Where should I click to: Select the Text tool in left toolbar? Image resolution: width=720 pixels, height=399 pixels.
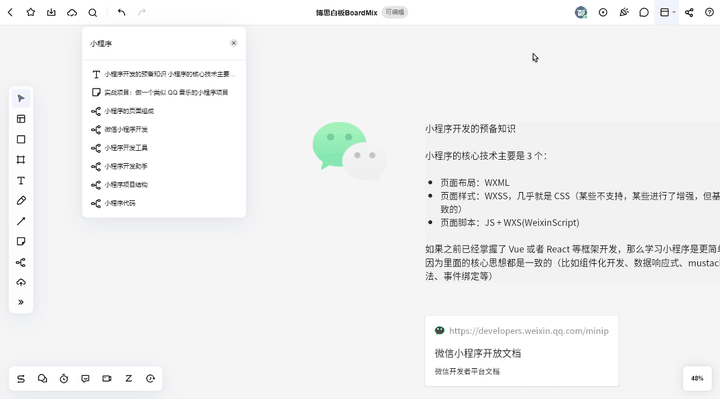(21, 180)
